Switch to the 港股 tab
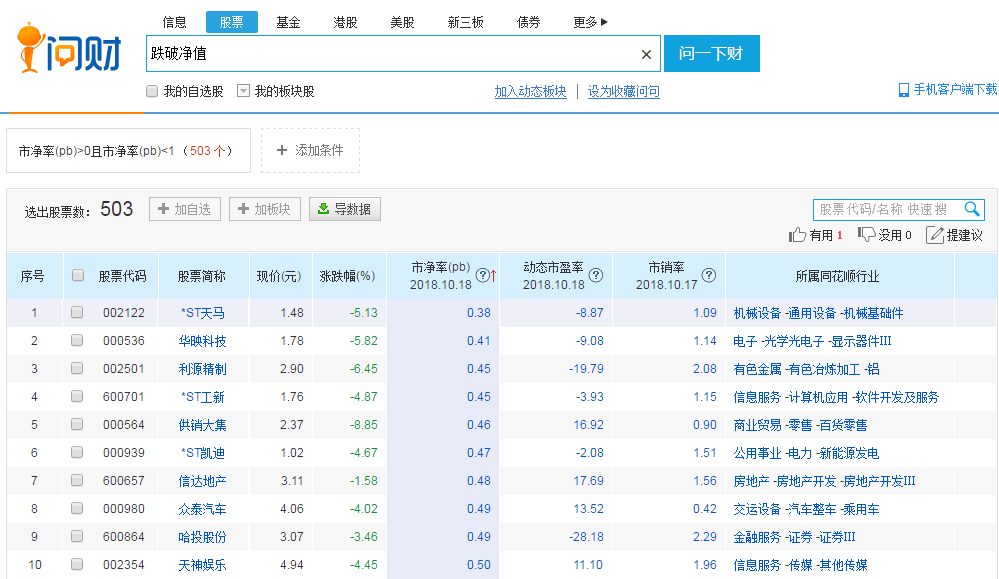This screenshot has width=999, height=579. pos(345,22)
